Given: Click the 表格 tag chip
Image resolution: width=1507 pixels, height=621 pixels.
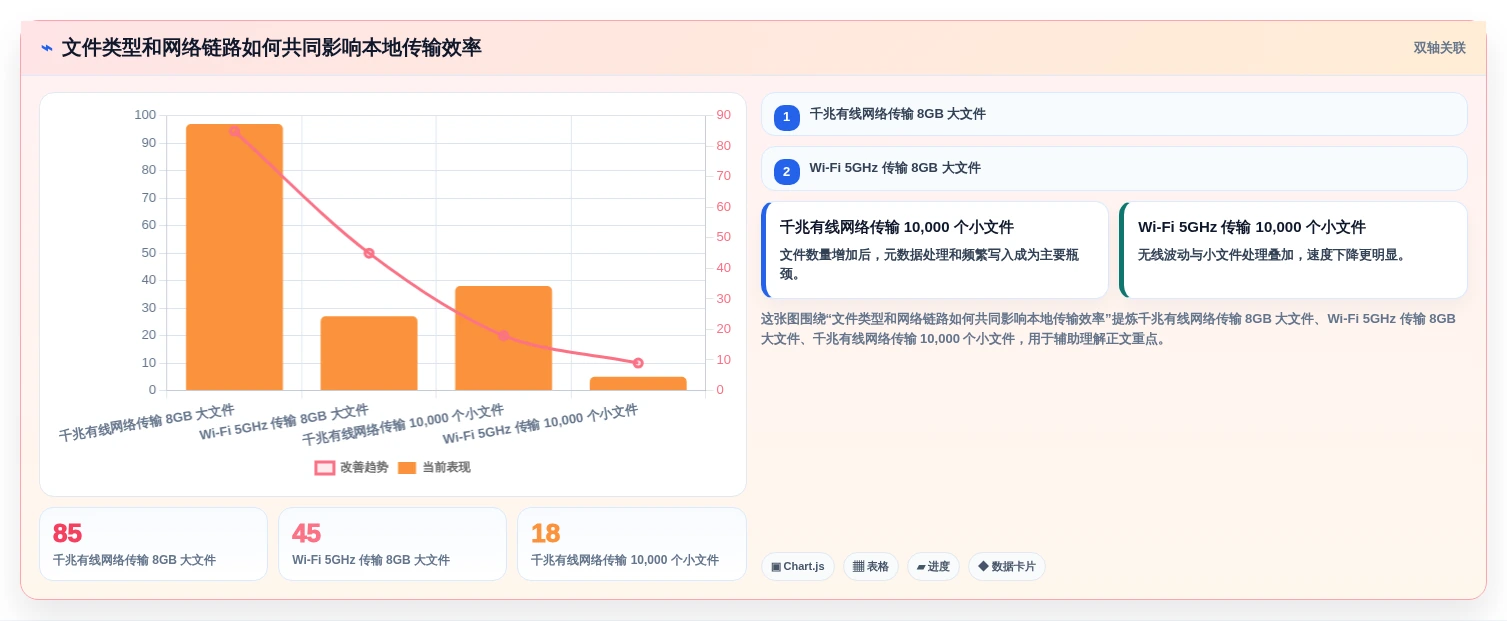Looking at the screenshot, I should (x=871, y=566).
